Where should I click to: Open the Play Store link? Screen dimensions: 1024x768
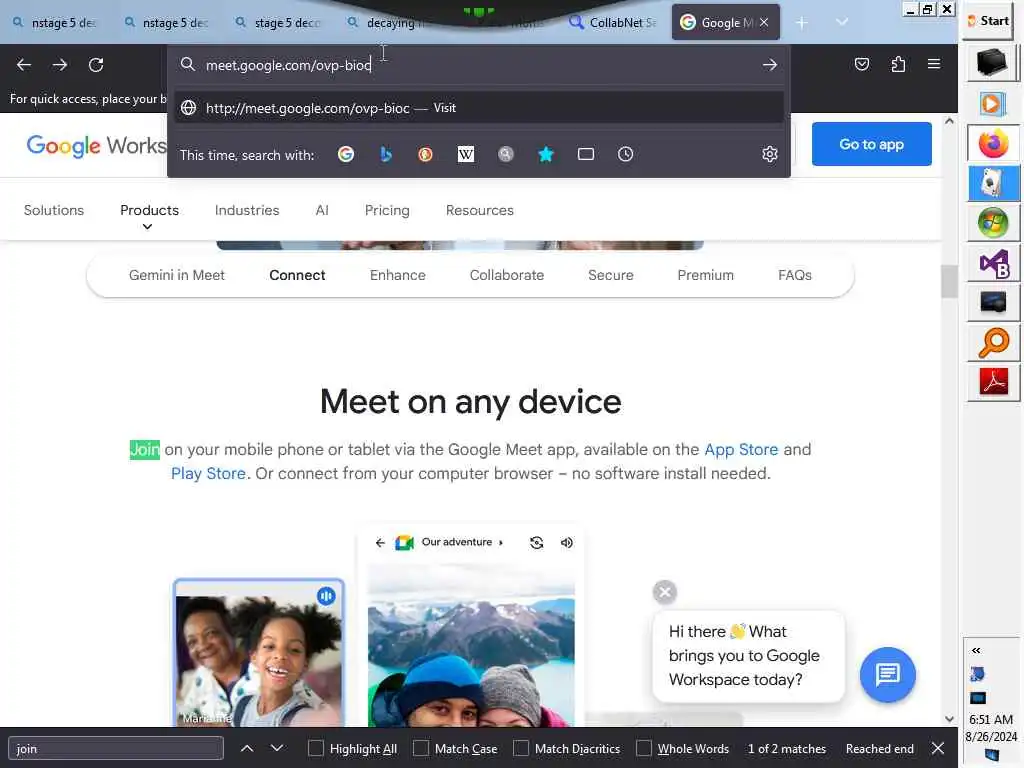pos(208,473)
